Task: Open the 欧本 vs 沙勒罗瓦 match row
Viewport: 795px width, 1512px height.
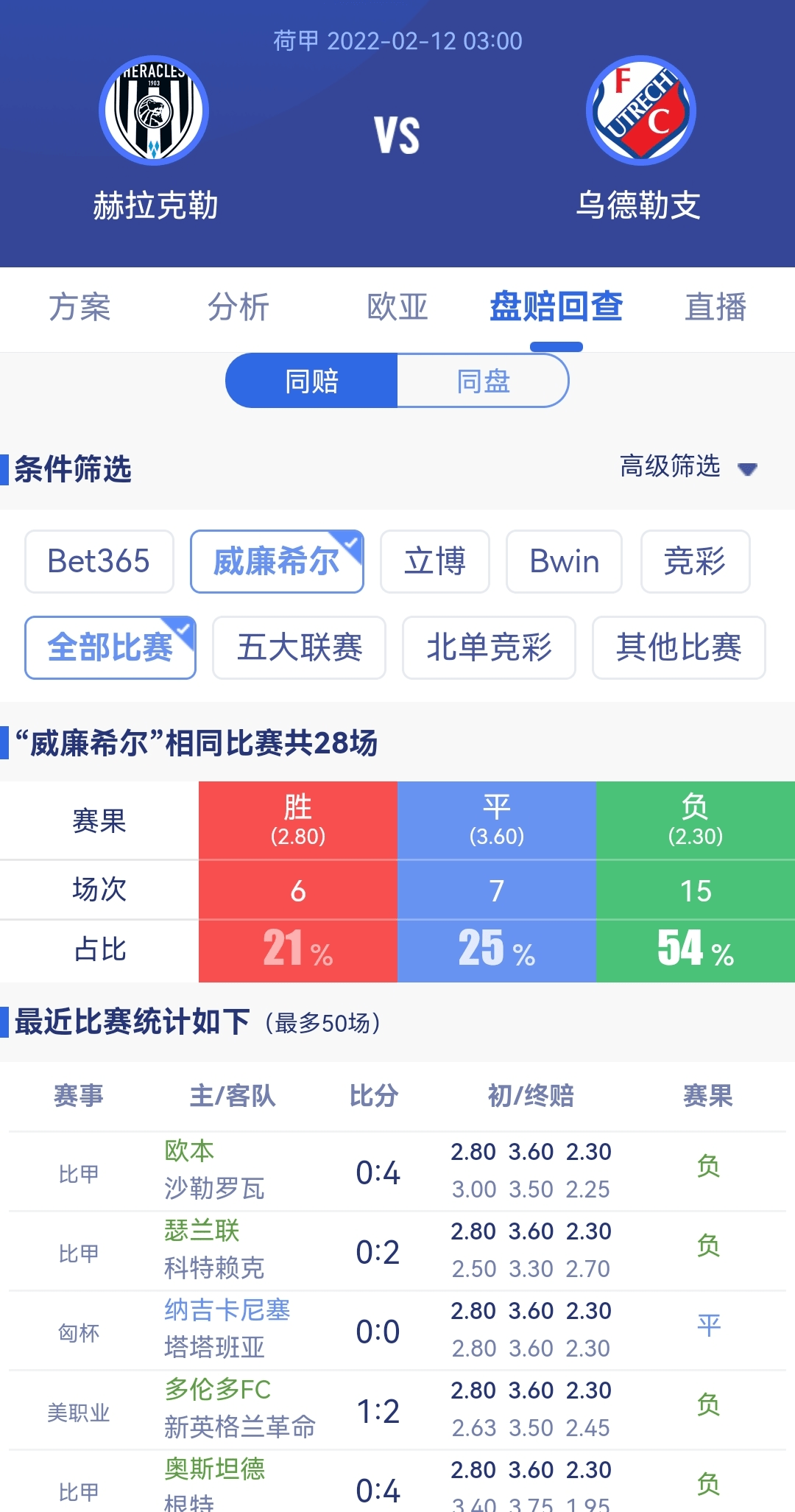Action: pyautogui.click(x=397, y=1171)
